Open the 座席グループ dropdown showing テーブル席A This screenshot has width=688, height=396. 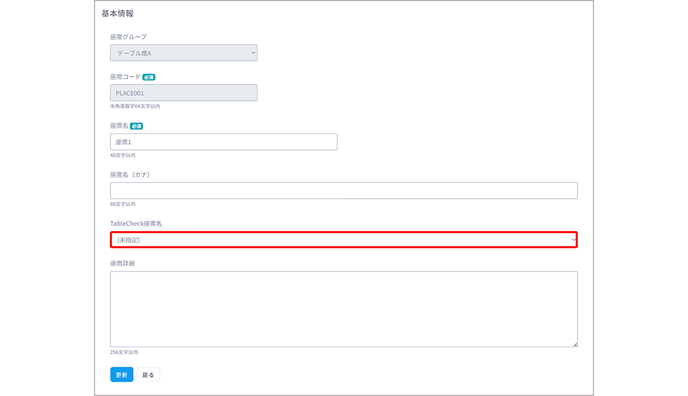coord(183,53)
